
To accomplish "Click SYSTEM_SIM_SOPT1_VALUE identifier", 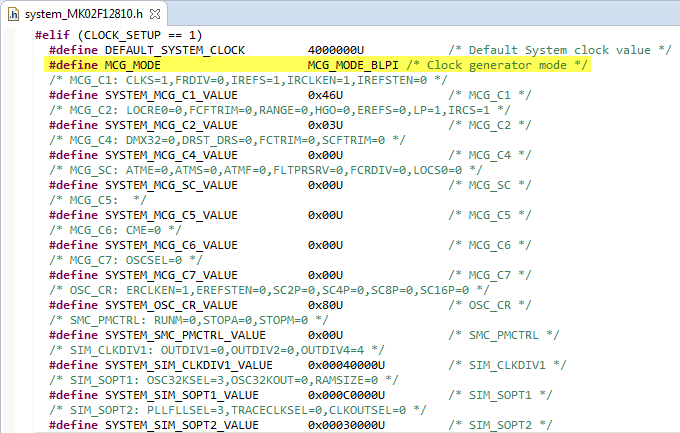I will 182,395.
